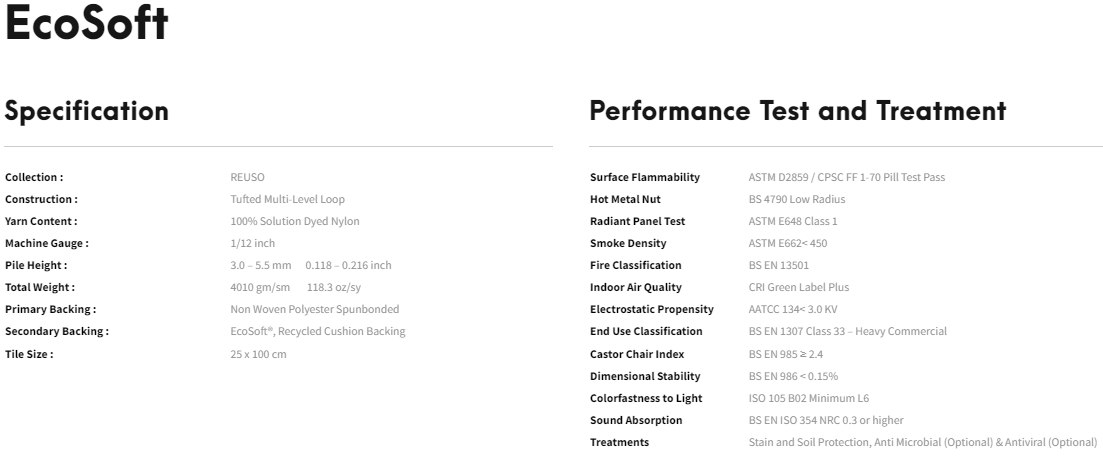1103x456 pixels.
Task: Select the Machine Gauge label
Action: pyautogui.click(x=46, y=243)
